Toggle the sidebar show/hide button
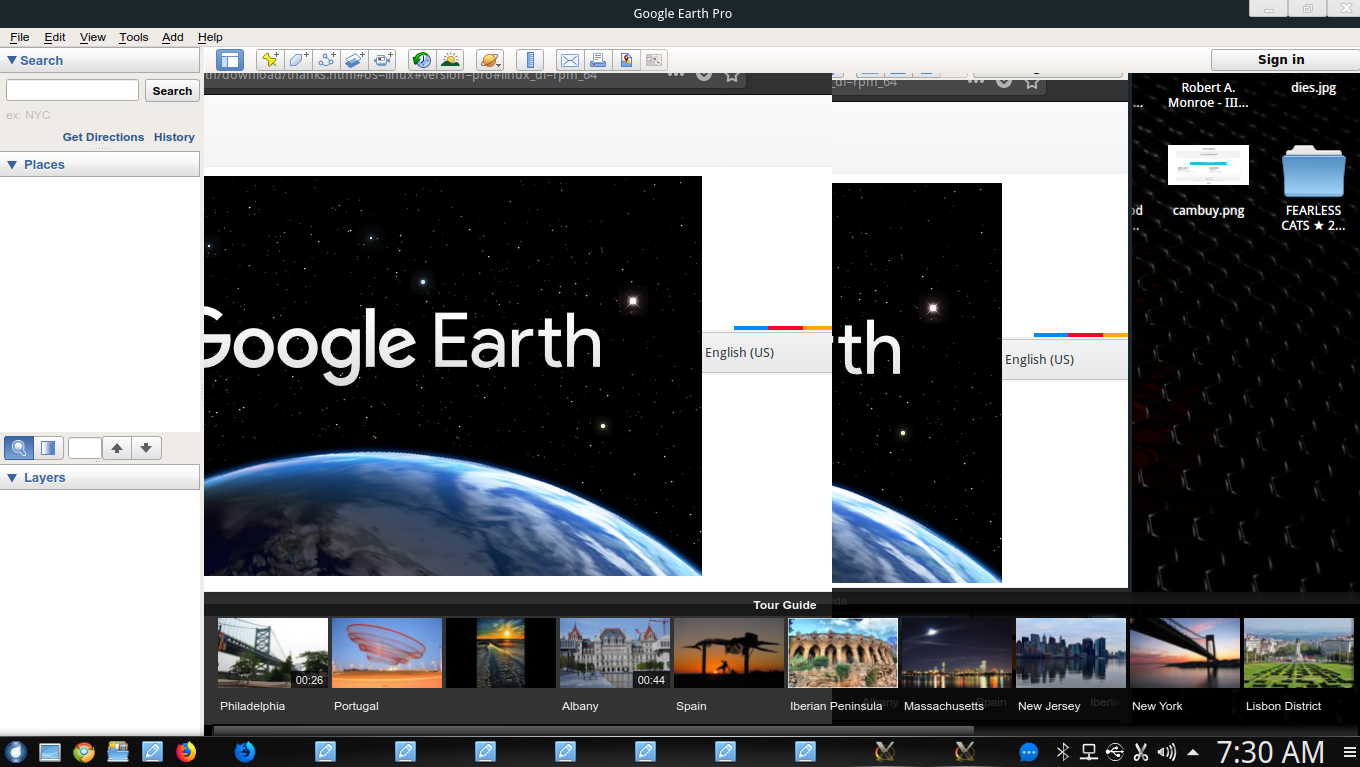Screen dimensions: 1360x767 click(230, 60)
